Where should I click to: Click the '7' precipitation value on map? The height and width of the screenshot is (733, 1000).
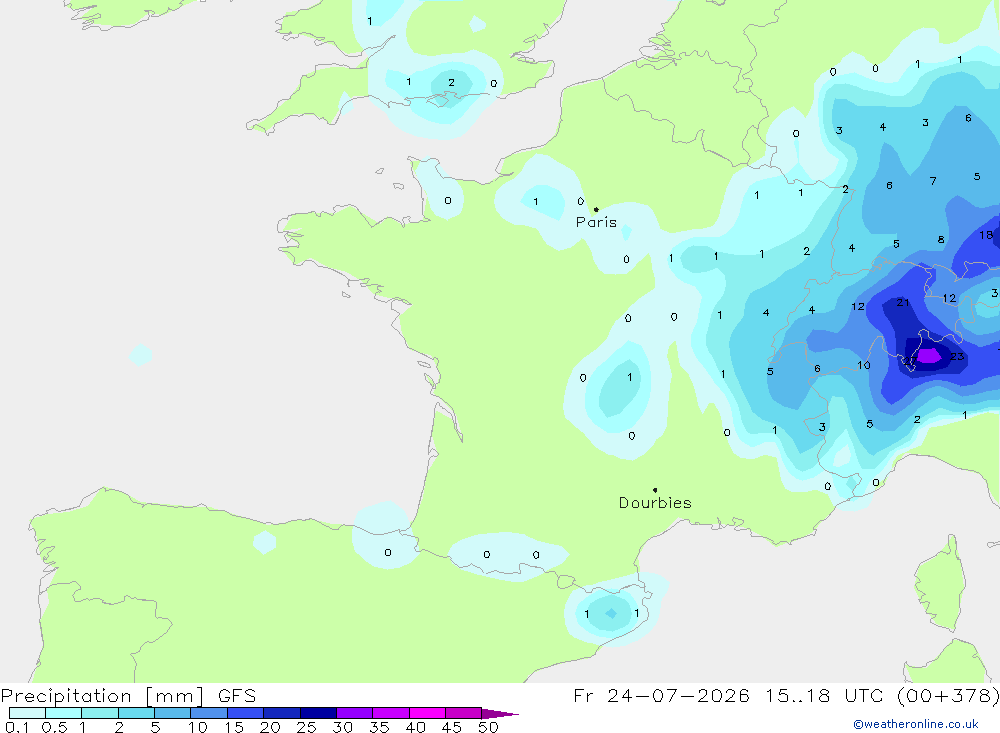933,181
